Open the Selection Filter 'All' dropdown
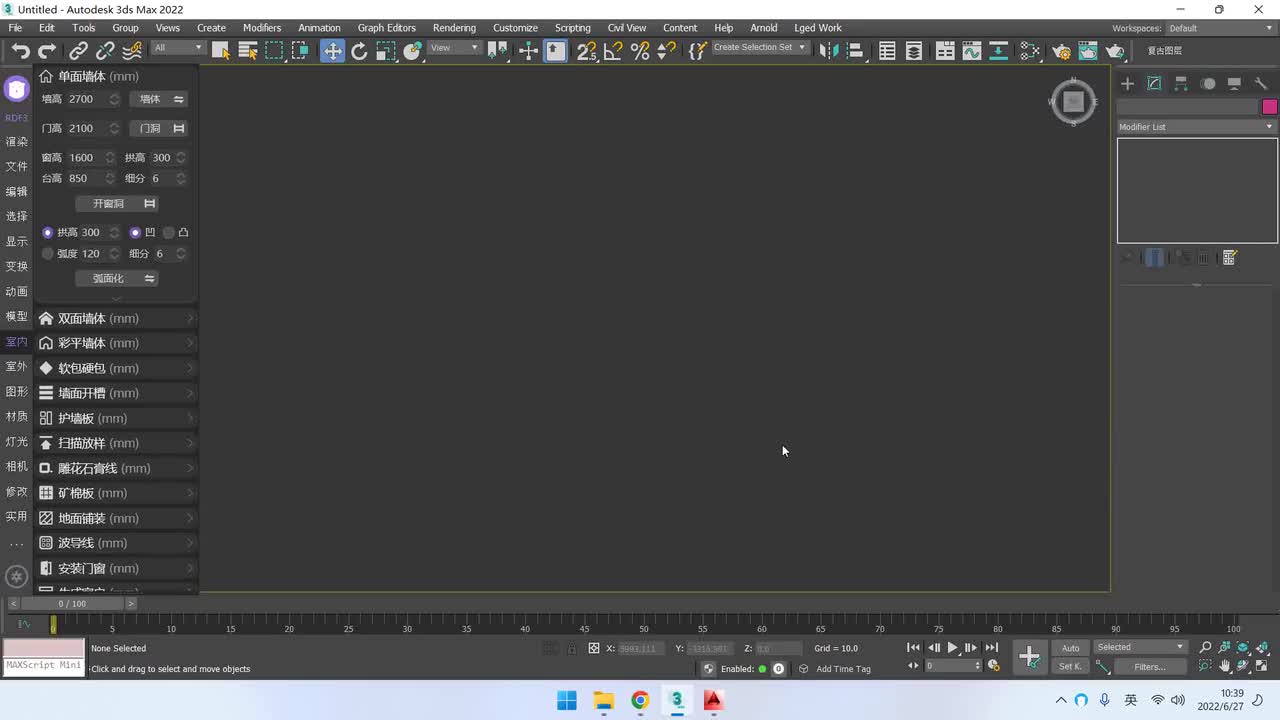 [x=178, y=48]
